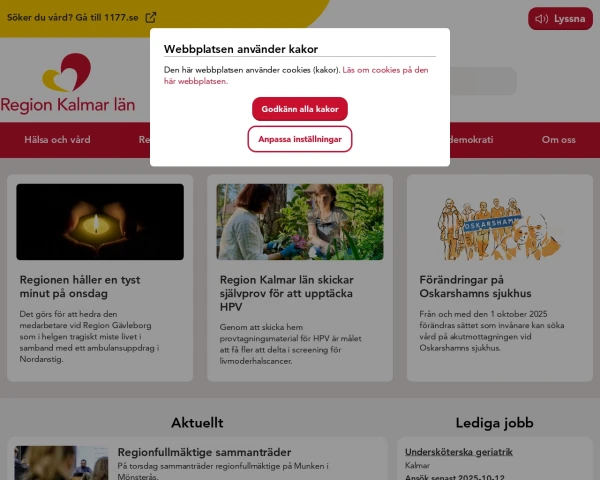Open article Regionen håller en tyst minut

click(x=80, y=286)
